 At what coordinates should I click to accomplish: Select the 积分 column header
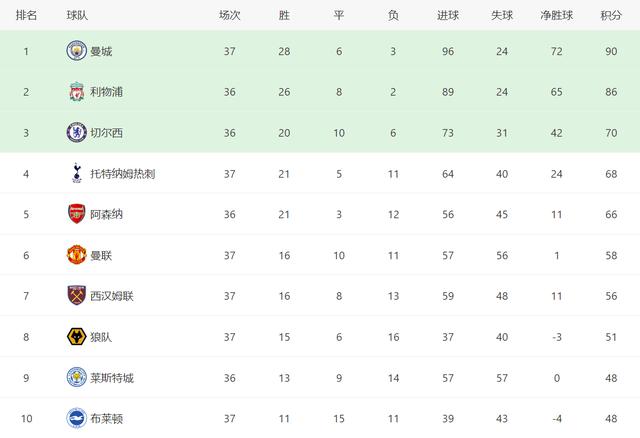tap(611, 16)
